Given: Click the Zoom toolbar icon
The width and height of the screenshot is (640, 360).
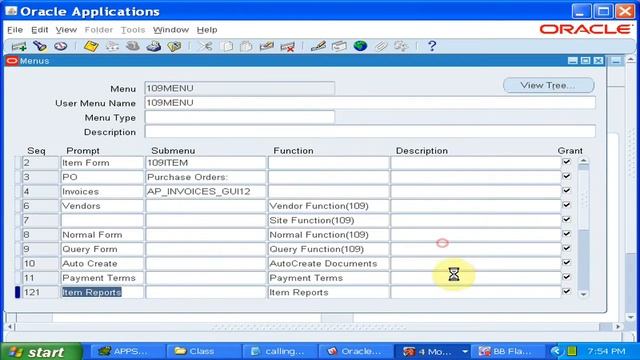Looking at the screenshot, I should (339, 46).
